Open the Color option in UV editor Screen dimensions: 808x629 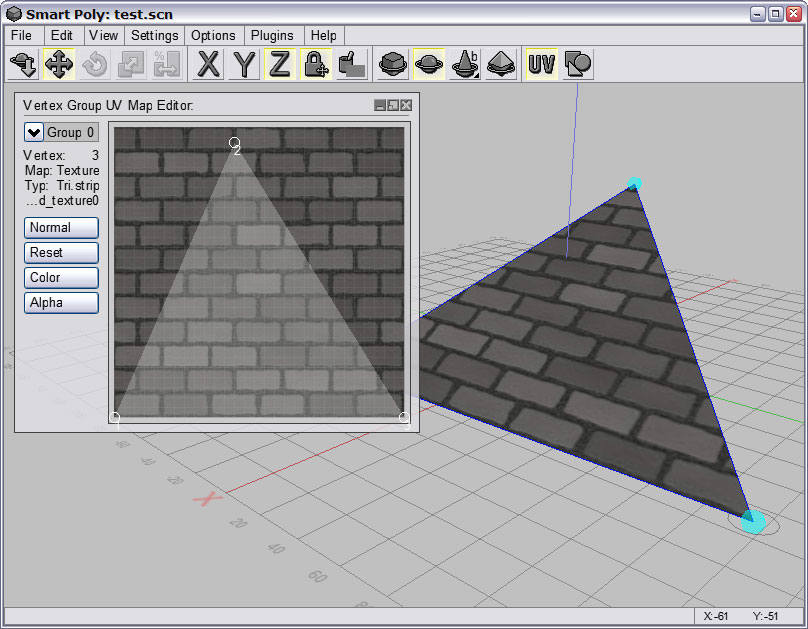(61, 278)
